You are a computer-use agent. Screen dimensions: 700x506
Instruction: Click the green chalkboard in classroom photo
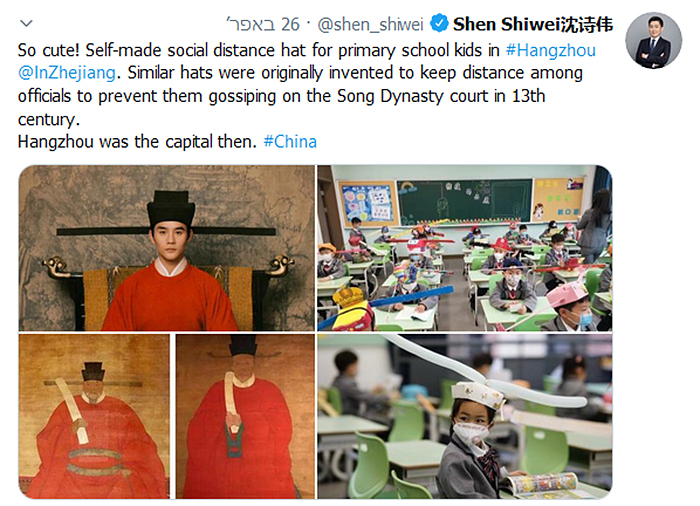click(465, 201)
